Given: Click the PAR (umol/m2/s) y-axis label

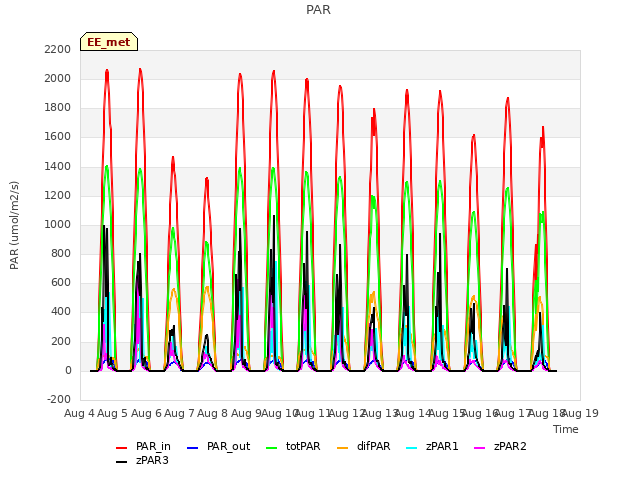Looking at the screenshot, I should [x=14, y=225].
